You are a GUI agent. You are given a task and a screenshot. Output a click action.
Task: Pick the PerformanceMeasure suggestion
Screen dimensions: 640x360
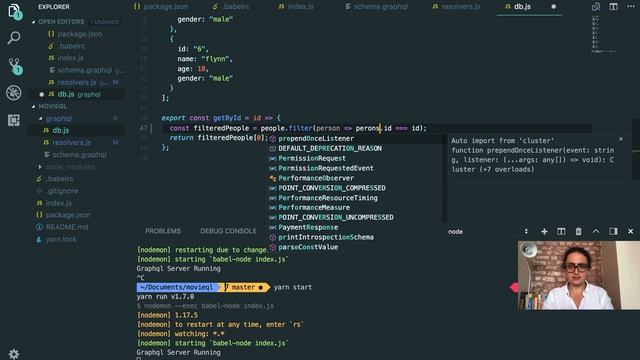[357, 208]
